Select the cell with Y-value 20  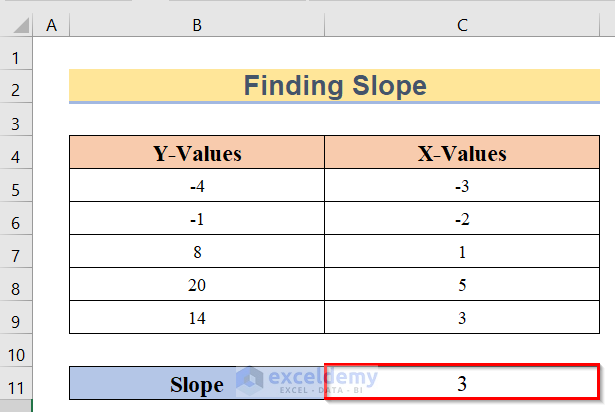pos(197,284)
